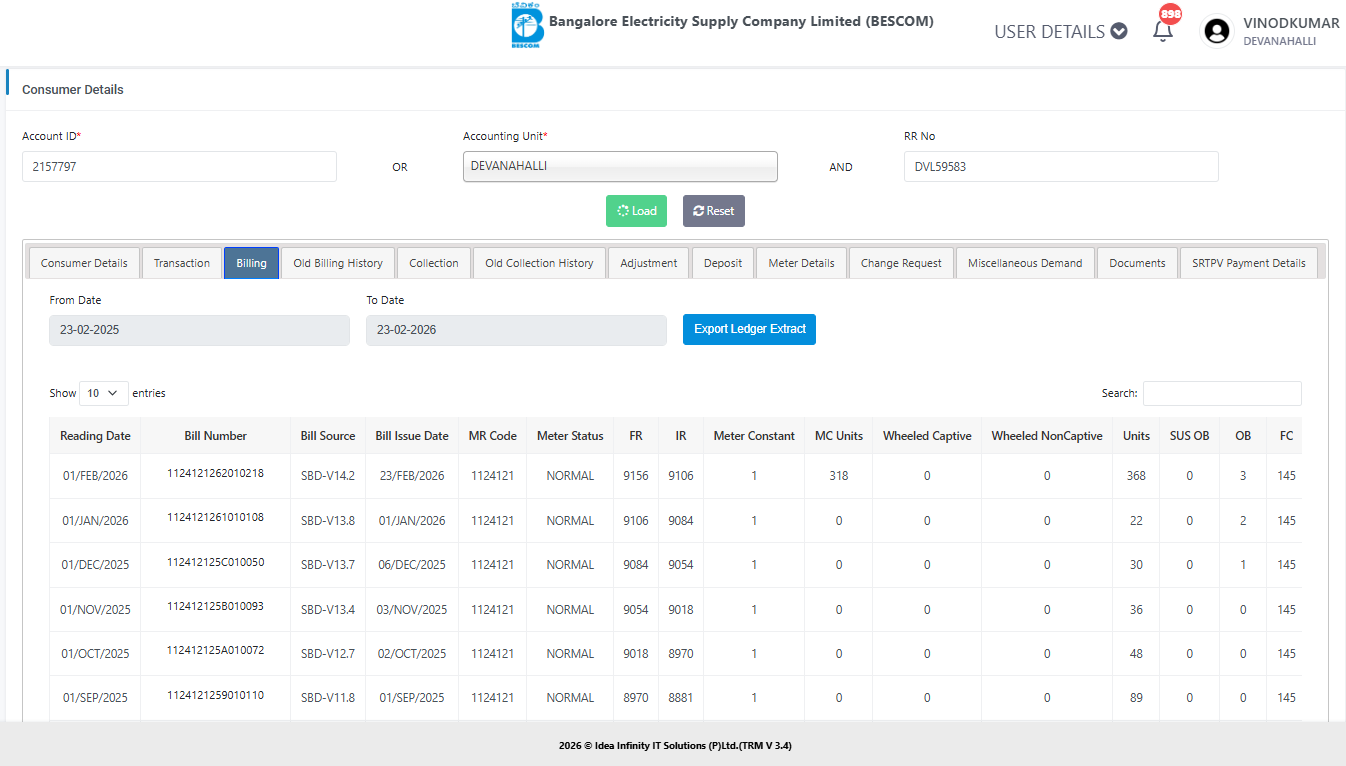Click Export Ledger Extract button
Image resolution: width=1346 pixels, height=766 pixels.
point(749,329)
